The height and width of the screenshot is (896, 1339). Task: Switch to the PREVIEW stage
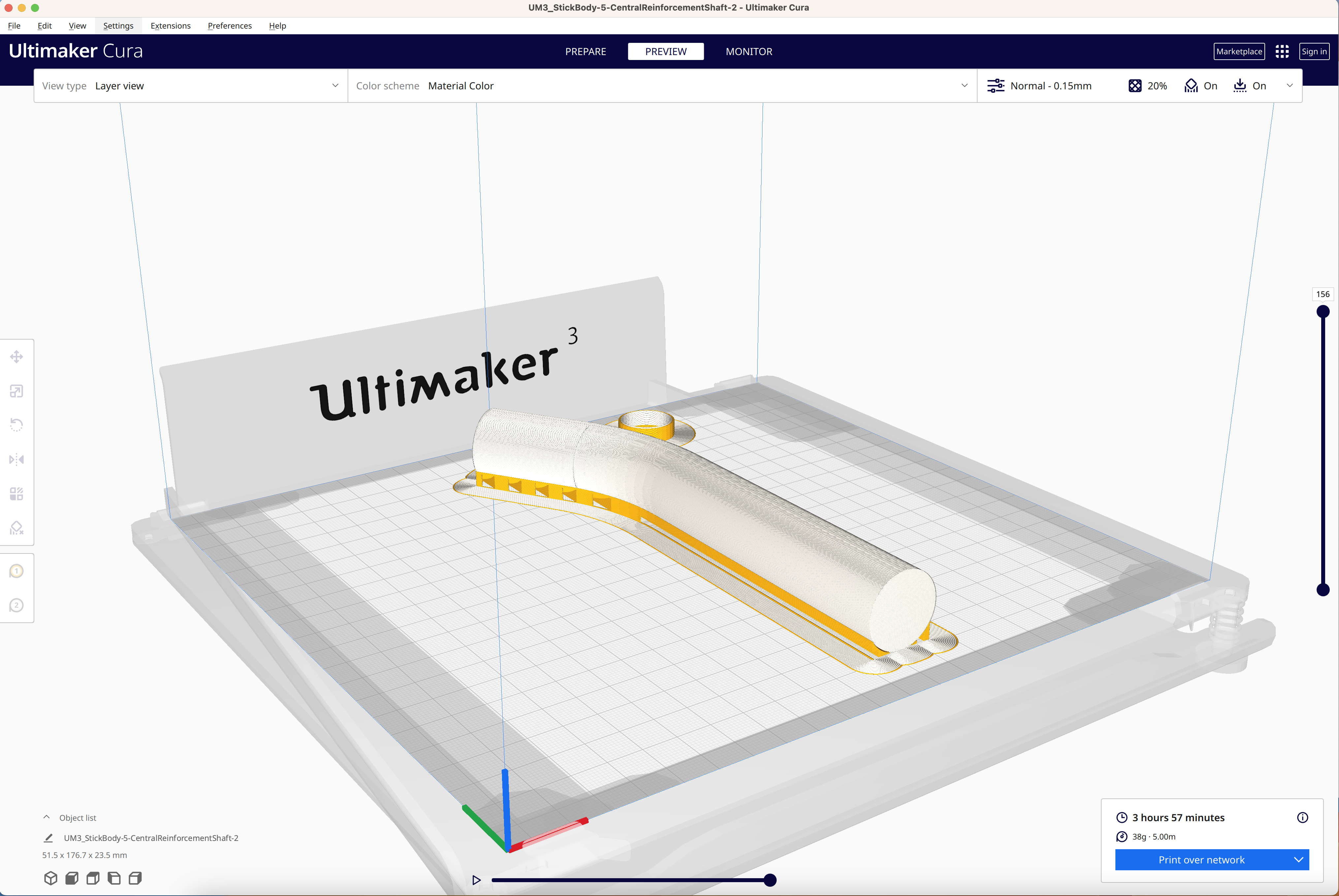666,51
